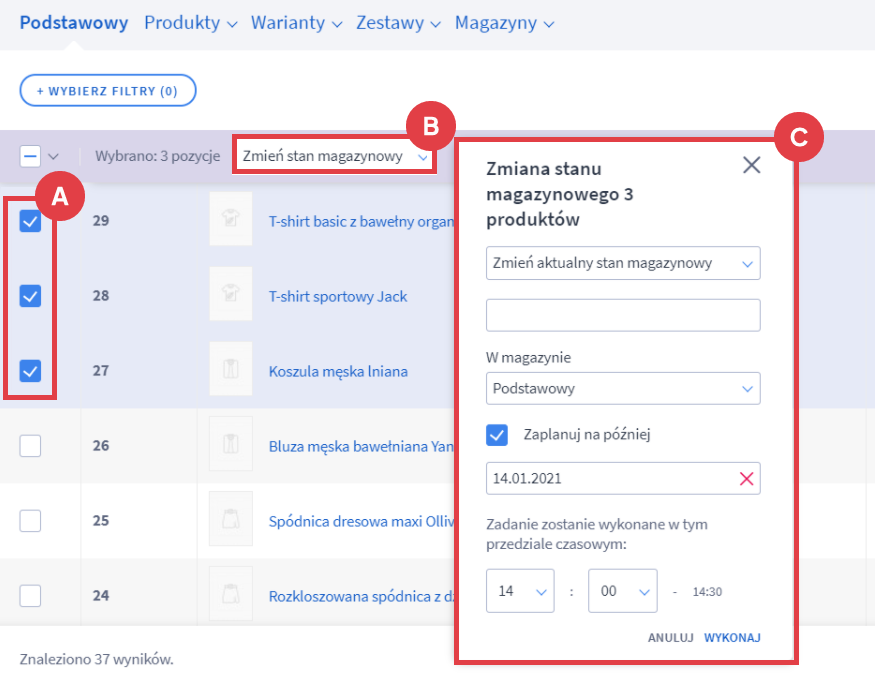
Task: Click thumbnail icon of product 24
Action: (230, 596)
